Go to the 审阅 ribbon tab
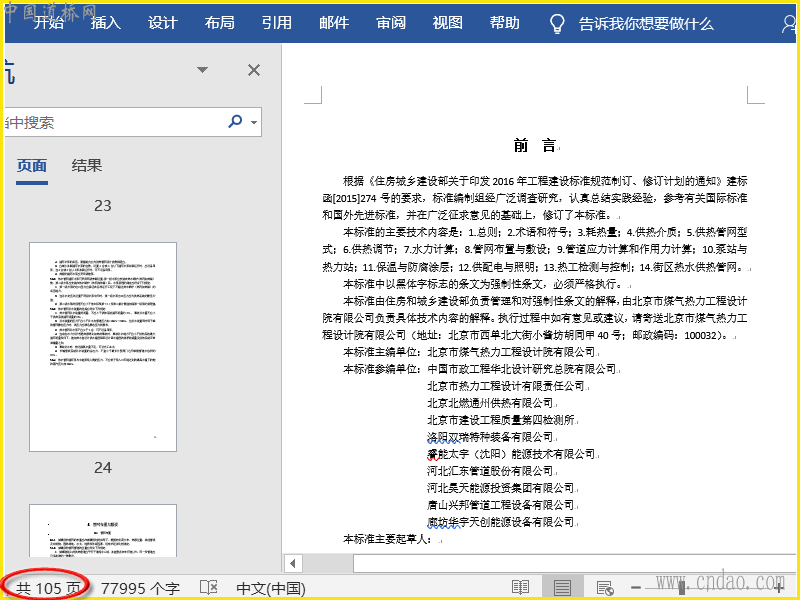Screen dimensions: 800x600 (391, 23)
